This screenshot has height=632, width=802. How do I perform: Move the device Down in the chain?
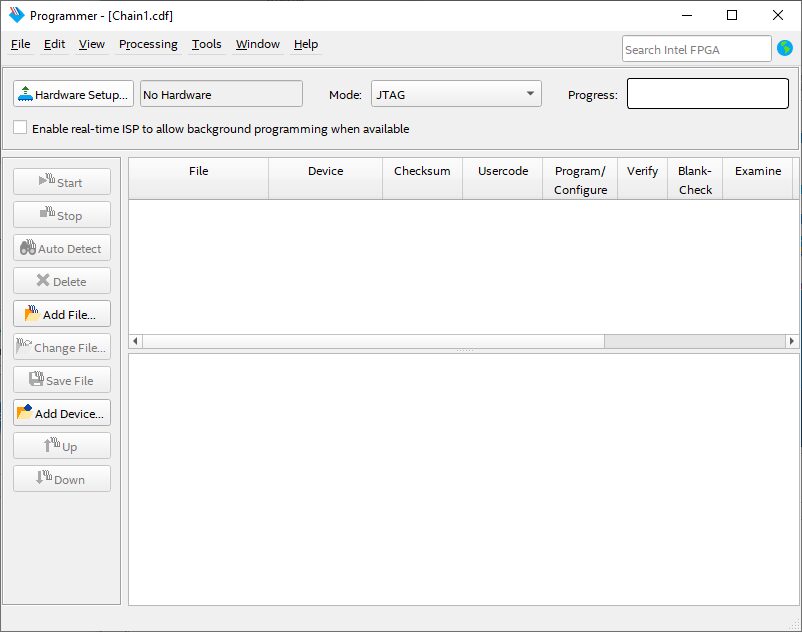62,479
